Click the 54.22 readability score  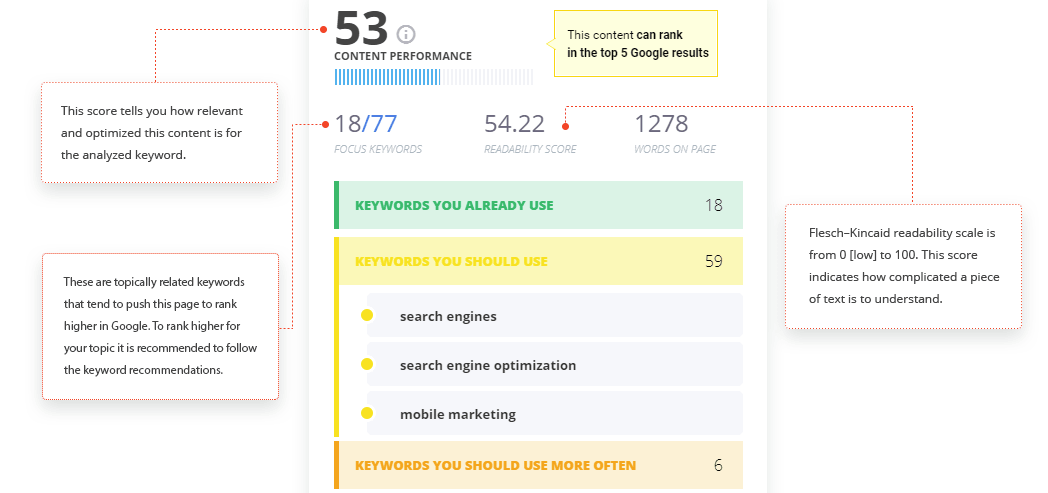[x=515, y=124]
